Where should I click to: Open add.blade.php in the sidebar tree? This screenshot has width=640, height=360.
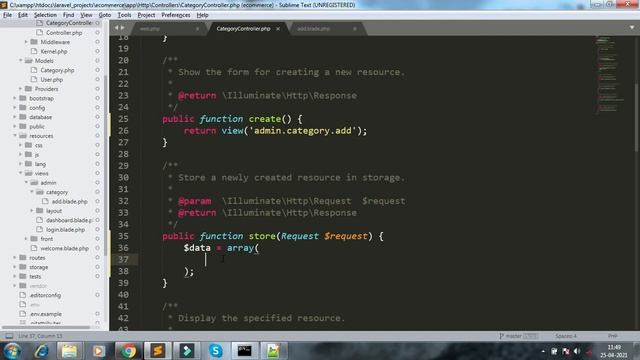point(69,201)
